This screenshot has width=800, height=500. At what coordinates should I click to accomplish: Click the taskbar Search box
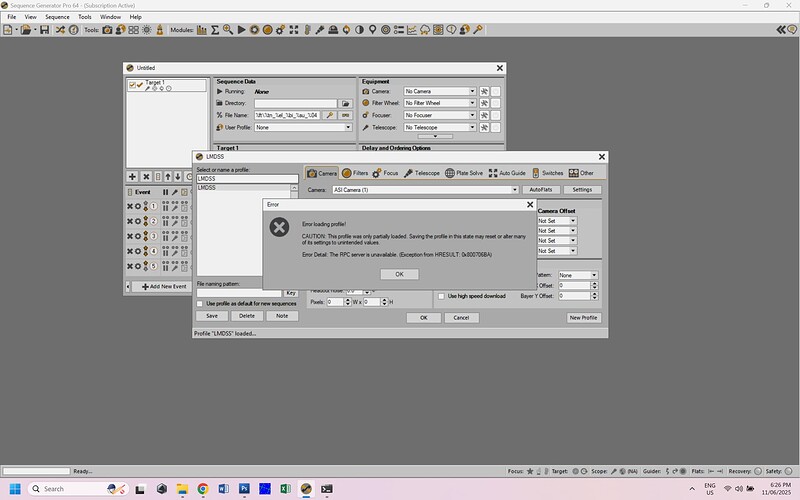click(78, 489)
